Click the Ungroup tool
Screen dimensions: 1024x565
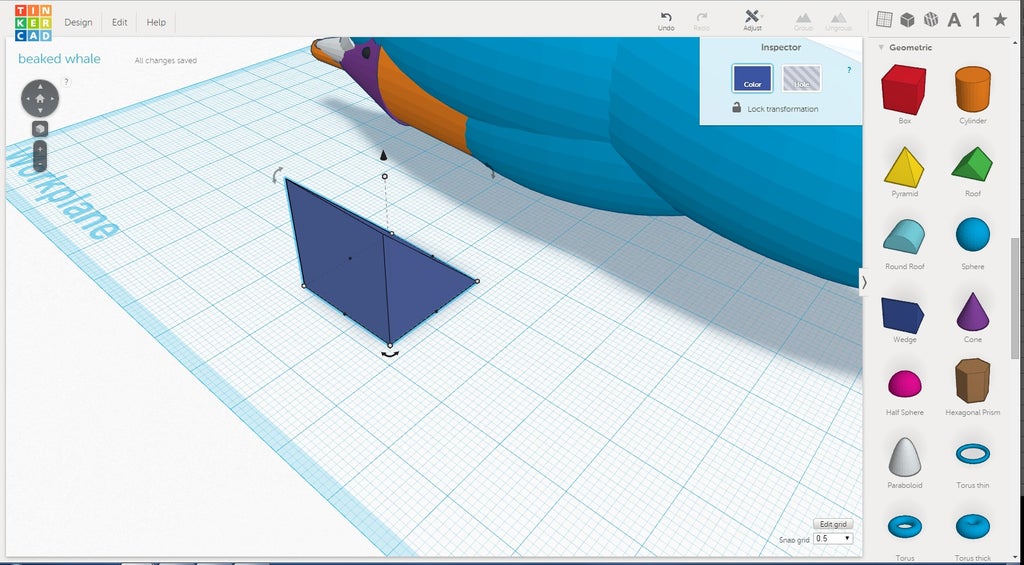click(x=839, y=21)
